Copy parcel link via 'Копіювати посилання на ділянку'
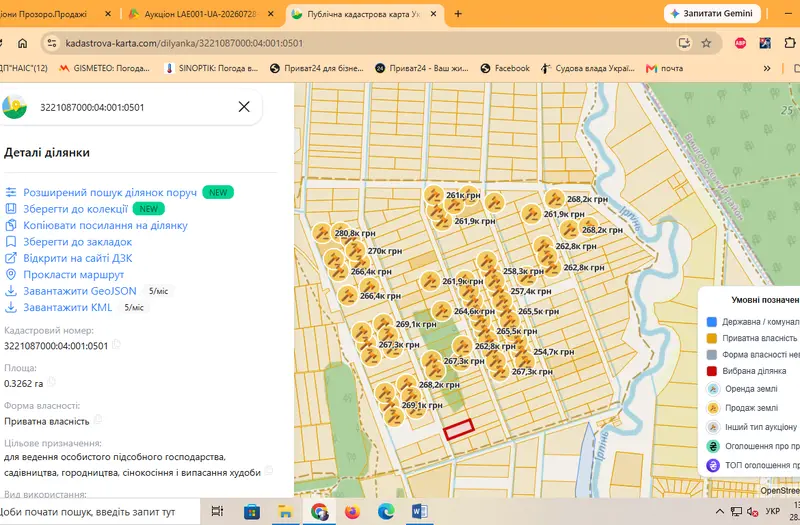 (105, 225)
